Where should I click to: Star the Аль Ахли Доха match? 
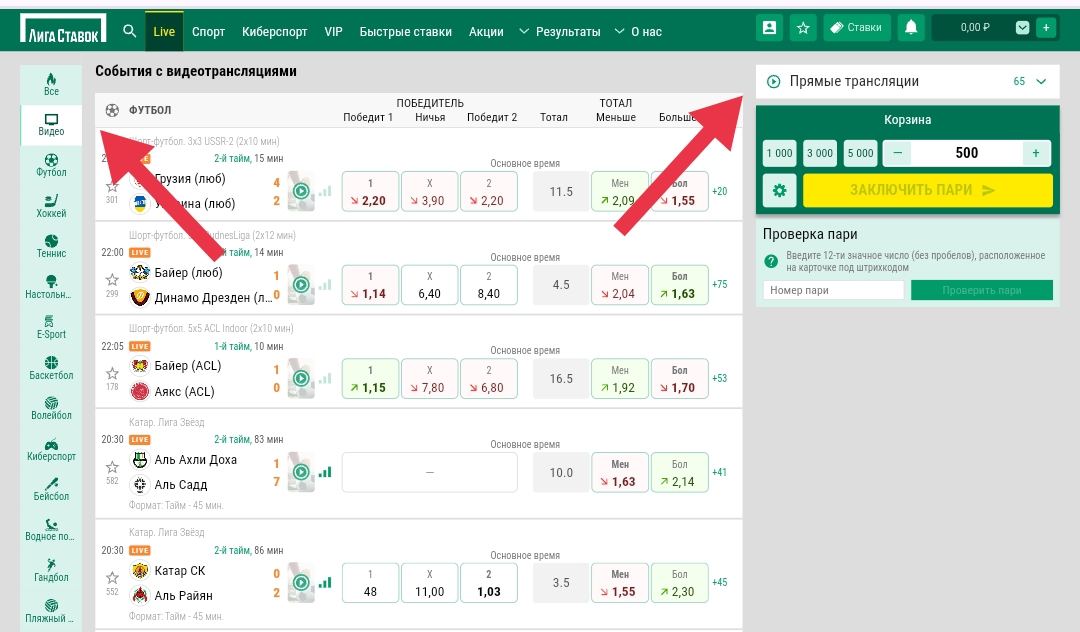click(112, 467)
